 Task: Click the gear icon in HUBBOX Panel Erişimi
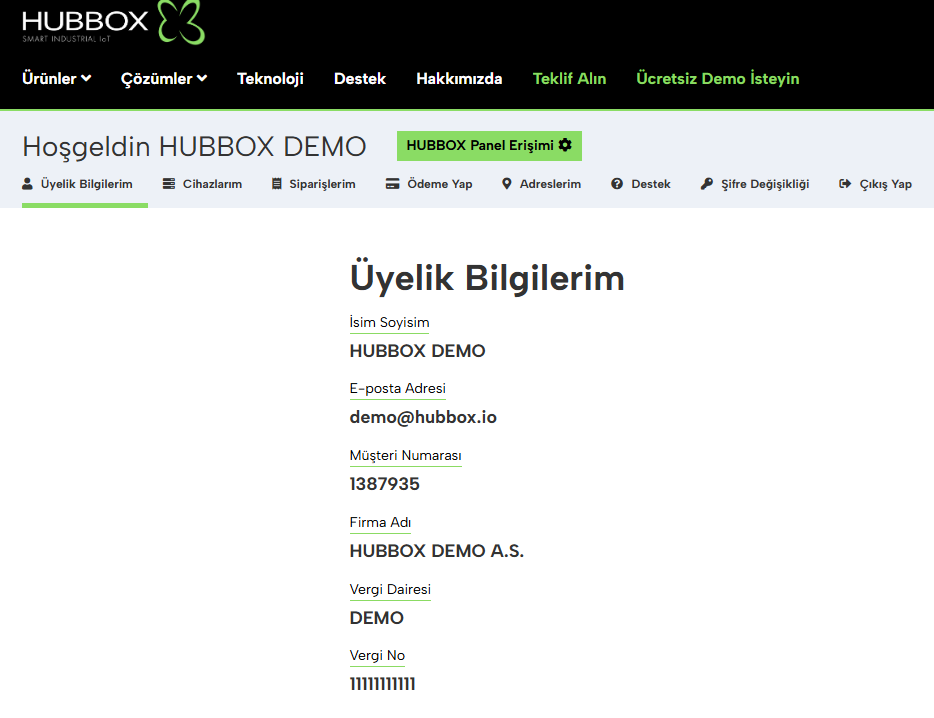coord(565,145)
